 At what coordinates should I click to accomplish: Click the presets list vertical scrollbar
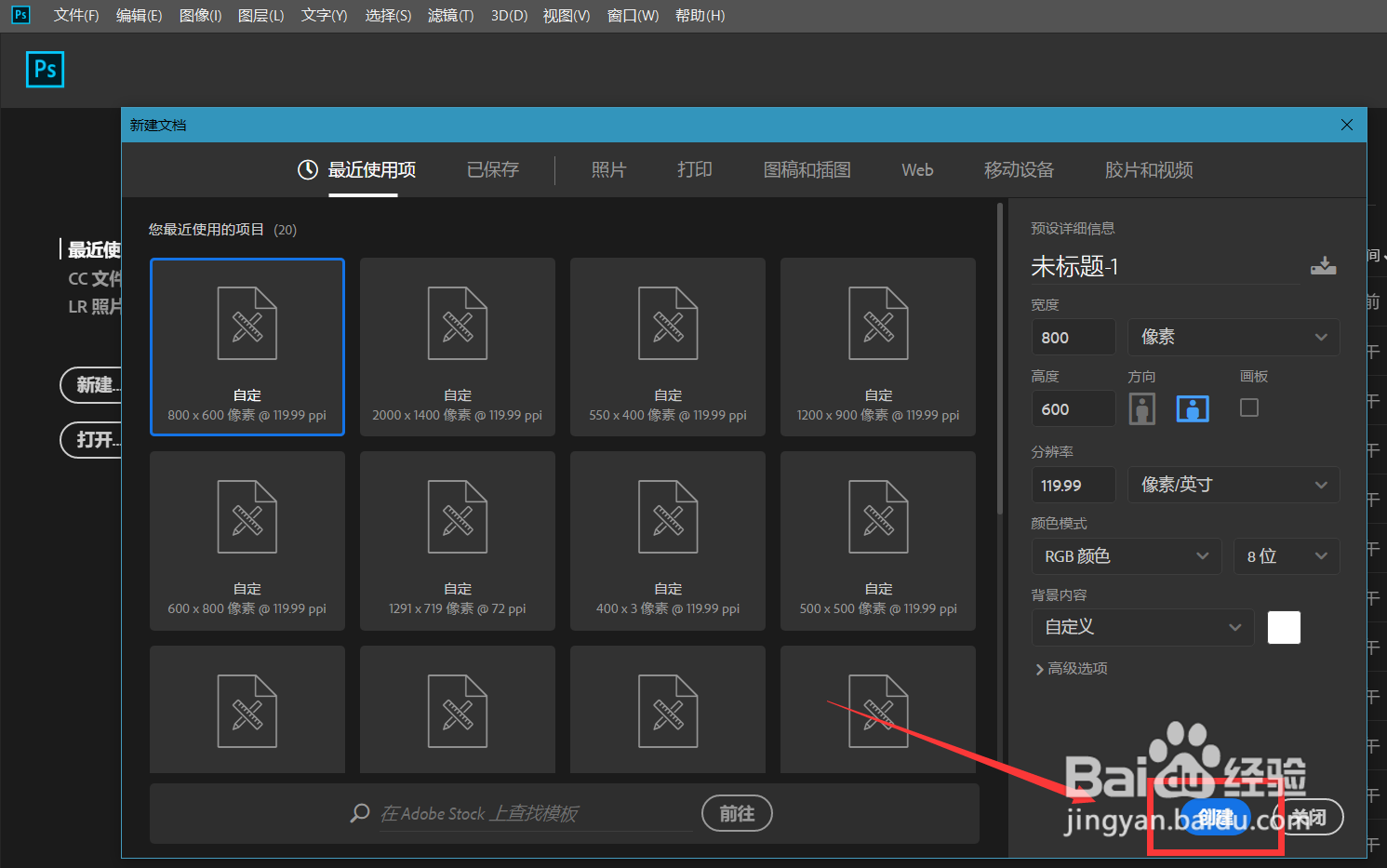pos(1000,358)
